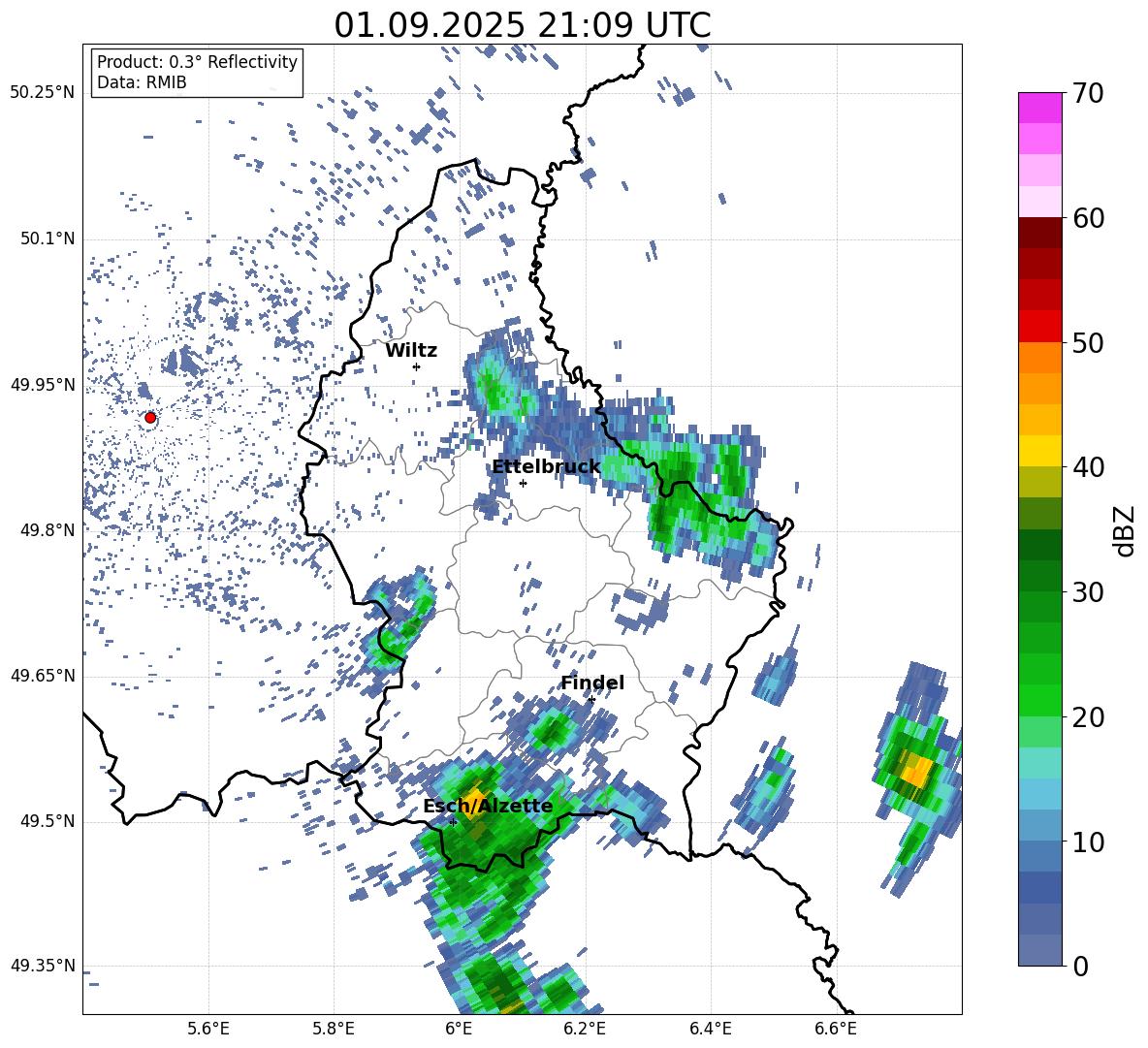Click the 6.4°E longitude label

click(710, 1029)
